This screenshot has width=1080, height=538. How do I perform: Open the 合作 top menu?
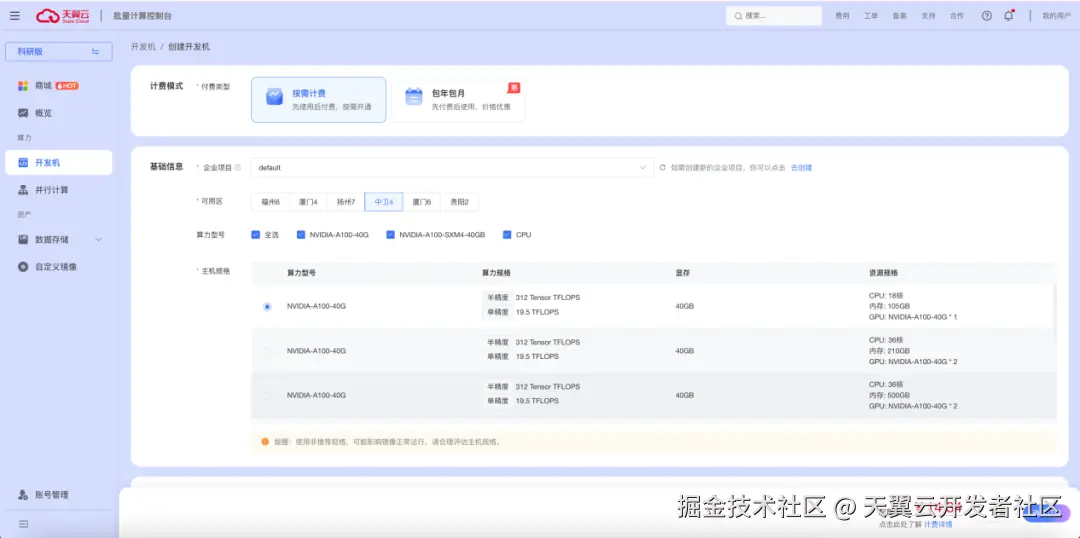[957, 16]
